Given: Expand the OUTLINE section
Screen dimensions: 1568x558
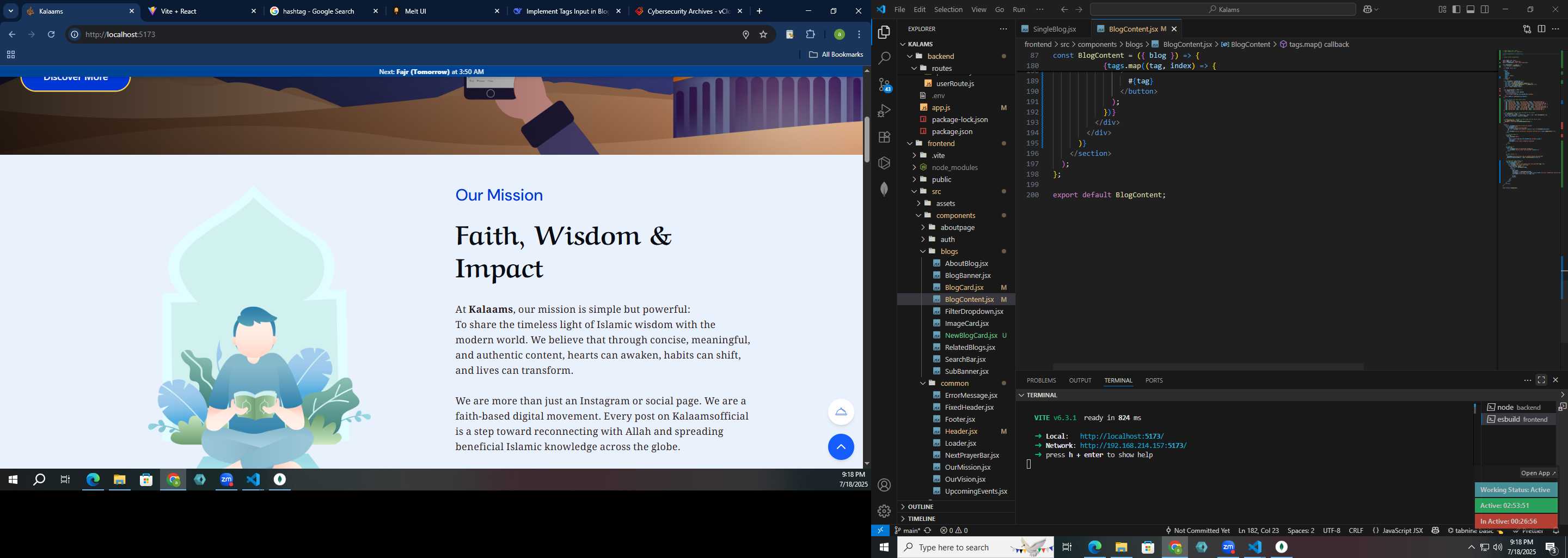Looking at the screenshot, I should tap(920, 507).
